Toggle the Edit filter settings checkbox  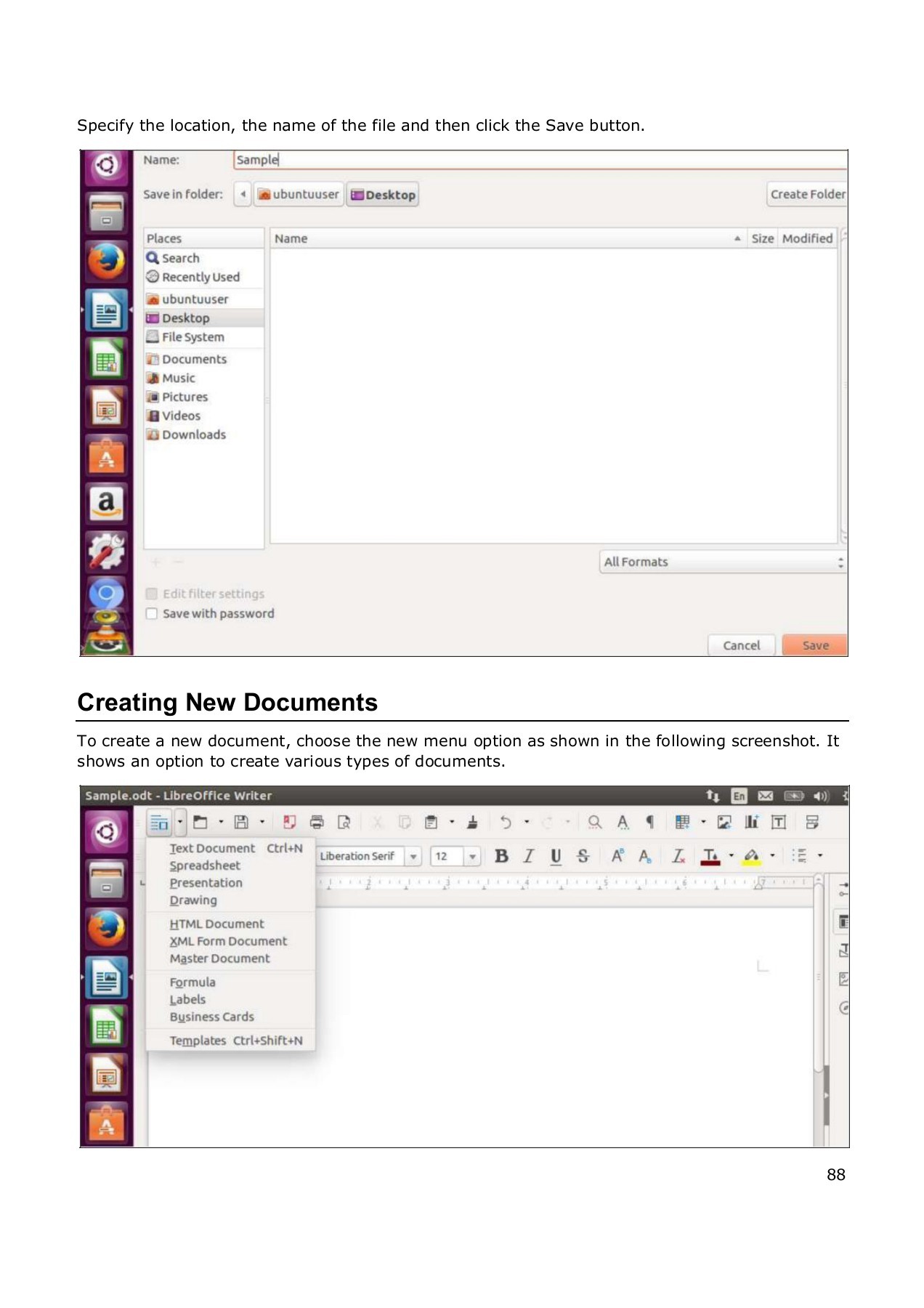click(x=152, y=594)
